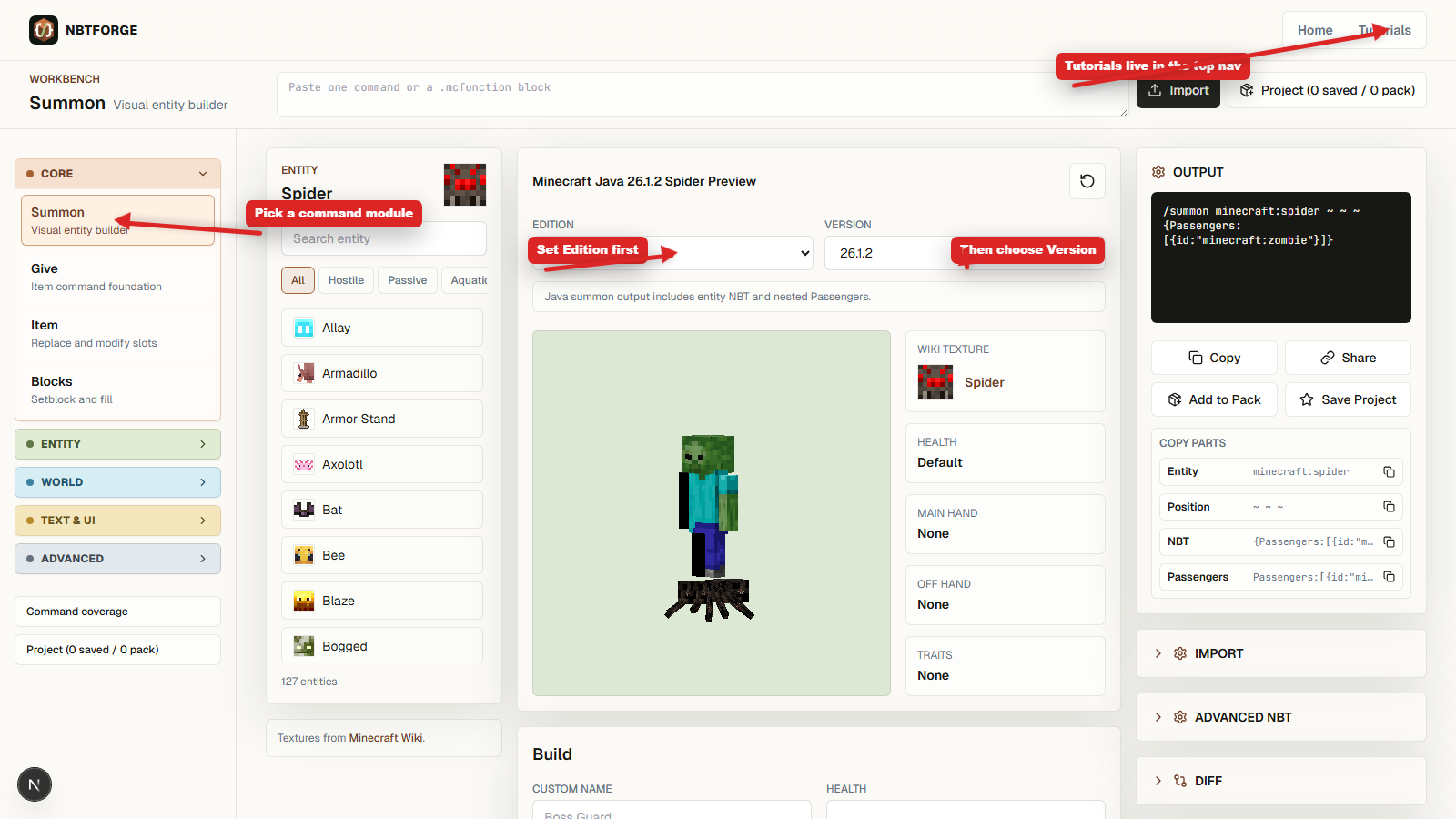Select the Give module
1456x819 pixels.
(117, 277)
